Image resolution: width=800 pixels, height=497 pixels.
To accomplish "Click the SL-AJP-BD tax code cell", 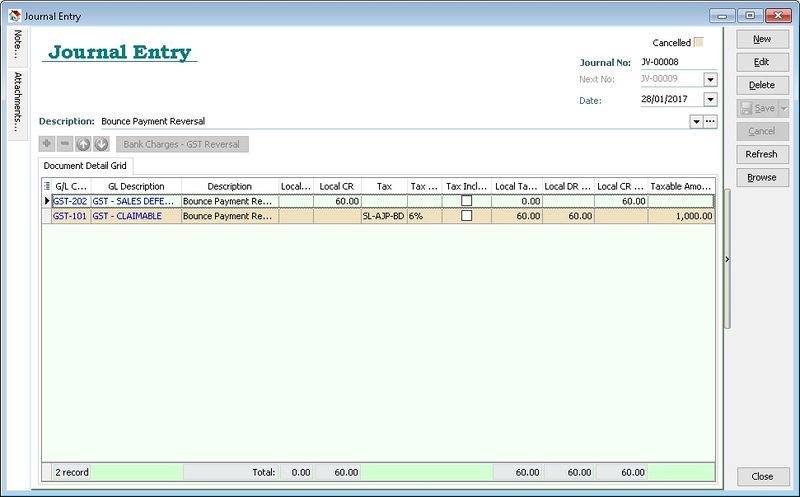I will 384,216.
